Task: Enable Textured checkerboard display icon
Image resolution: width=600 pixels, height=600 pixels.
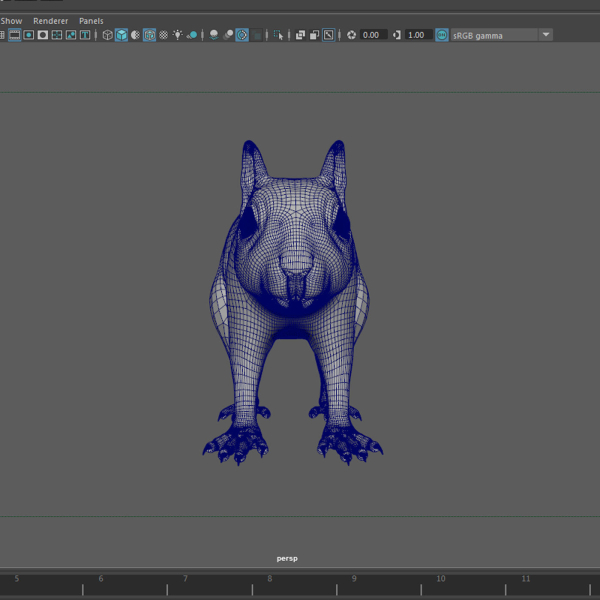Action: (163, 35)
